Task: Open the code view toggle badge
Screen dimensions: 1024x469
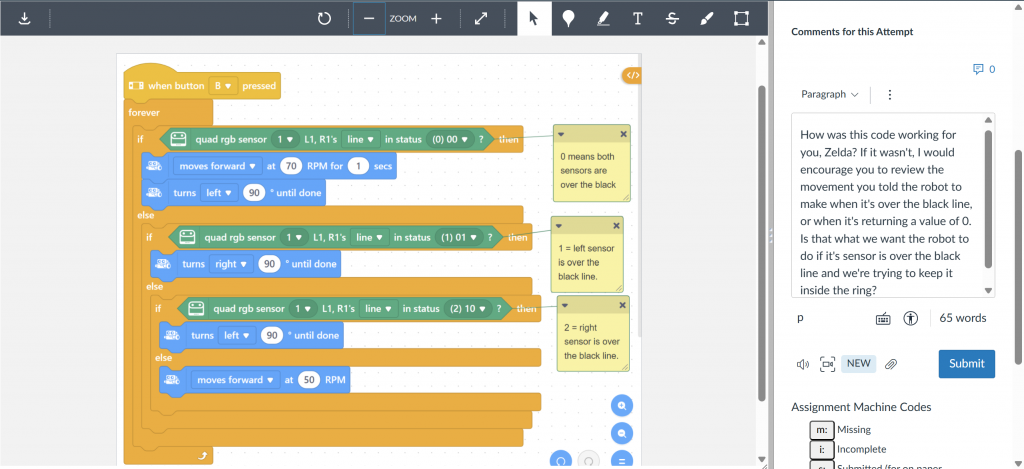Action: click(x=632, y=75)
